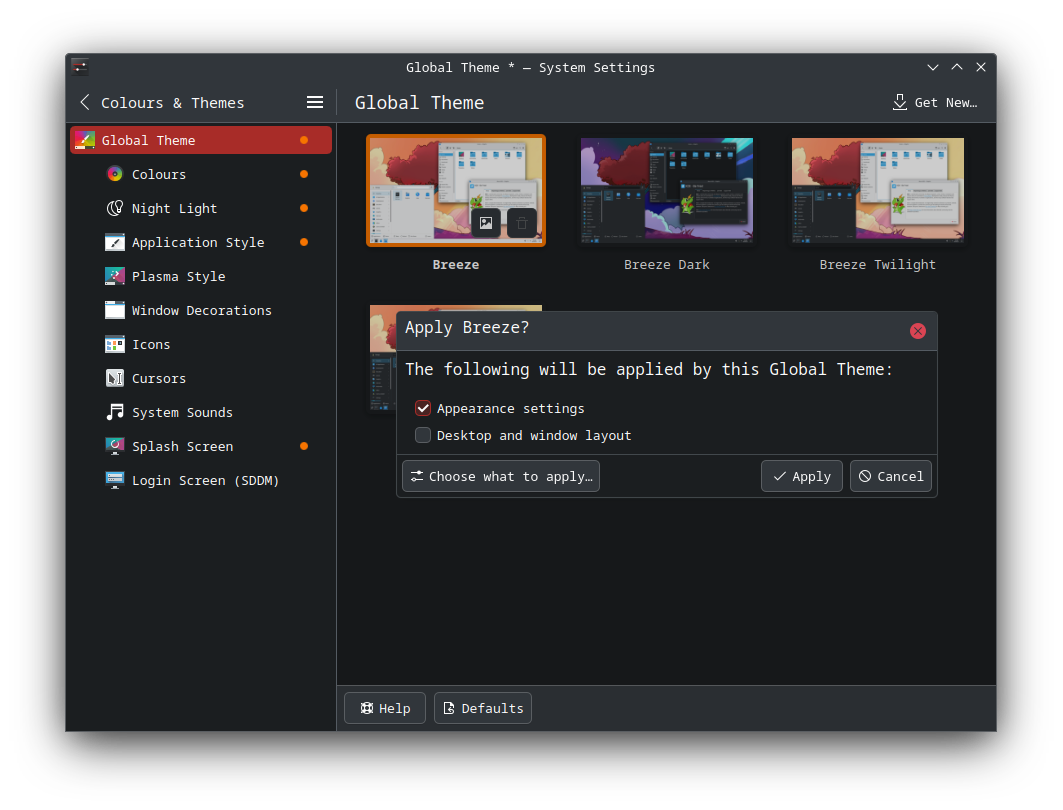Click the Window Decorations icon
This screenshot has width=1063, height=810.
[x=115, y=310]
